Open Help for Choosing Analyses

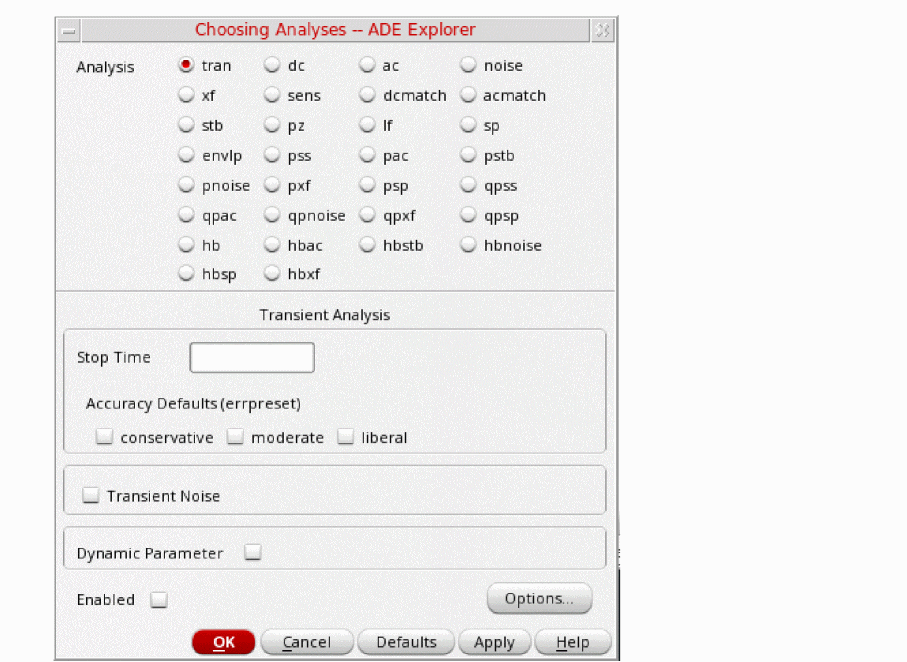coord(573,642)
